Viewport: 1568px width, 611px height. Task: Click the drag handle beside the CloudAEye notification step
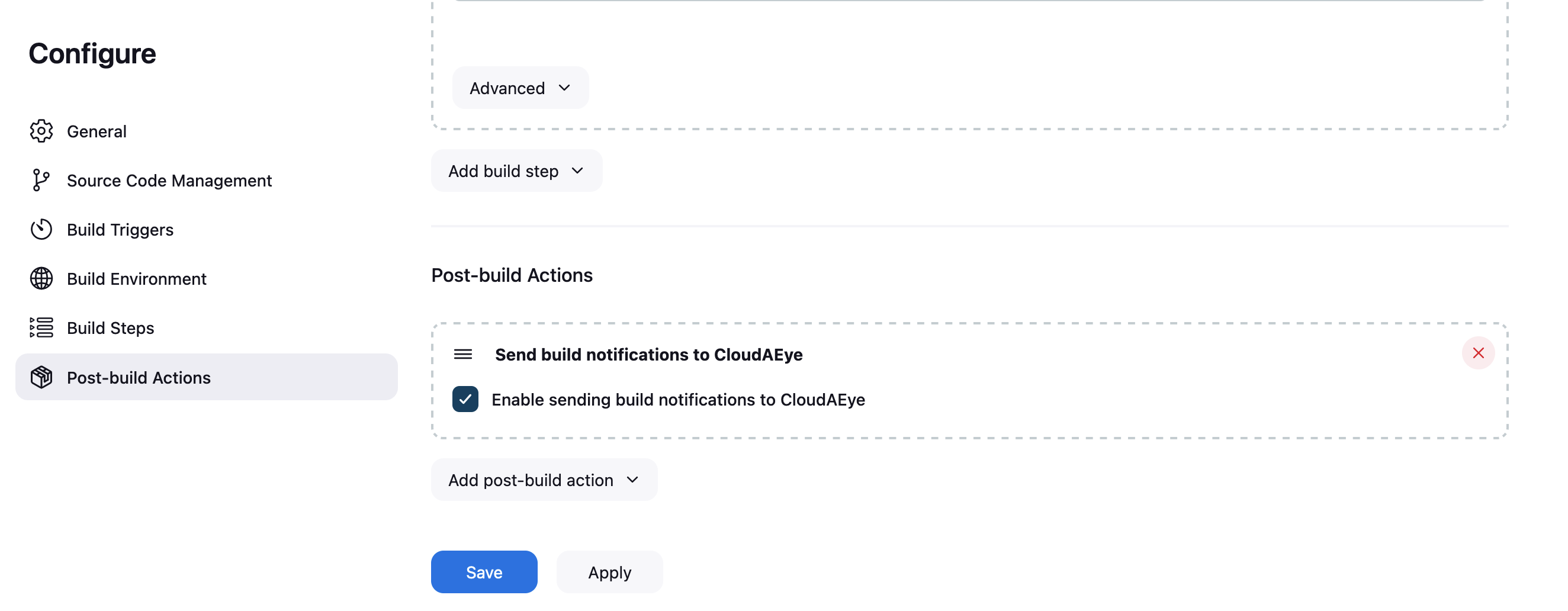tap(463, 355)
